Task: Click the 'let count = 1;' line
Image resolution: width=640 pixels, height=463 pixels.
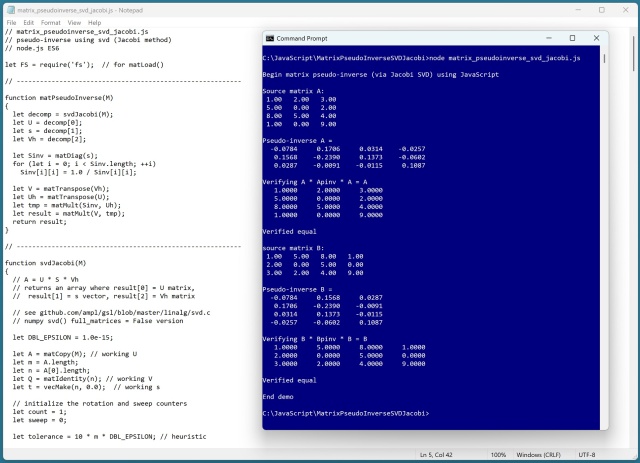Action: click(x=39, y=412)
